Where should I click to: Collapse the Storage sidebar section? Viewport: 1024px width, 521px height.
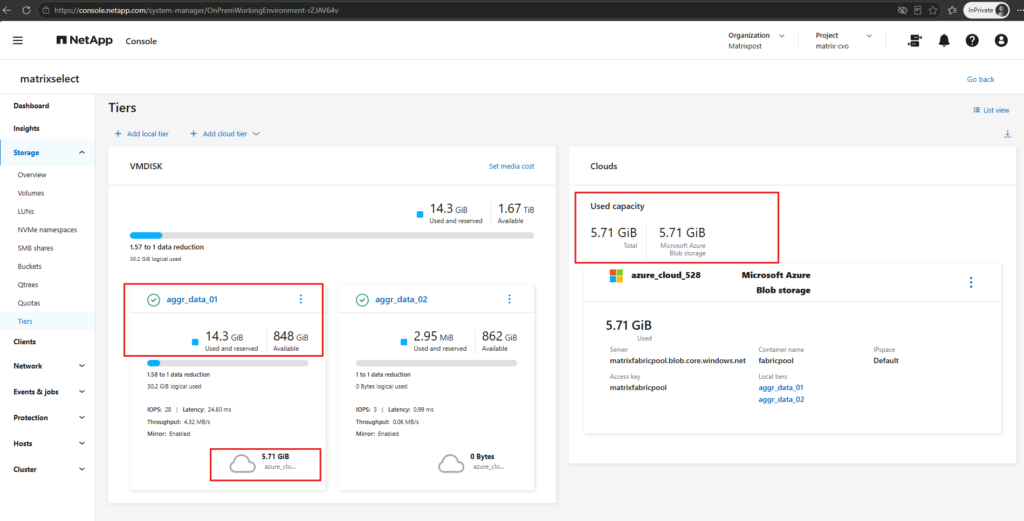(47, 153)
